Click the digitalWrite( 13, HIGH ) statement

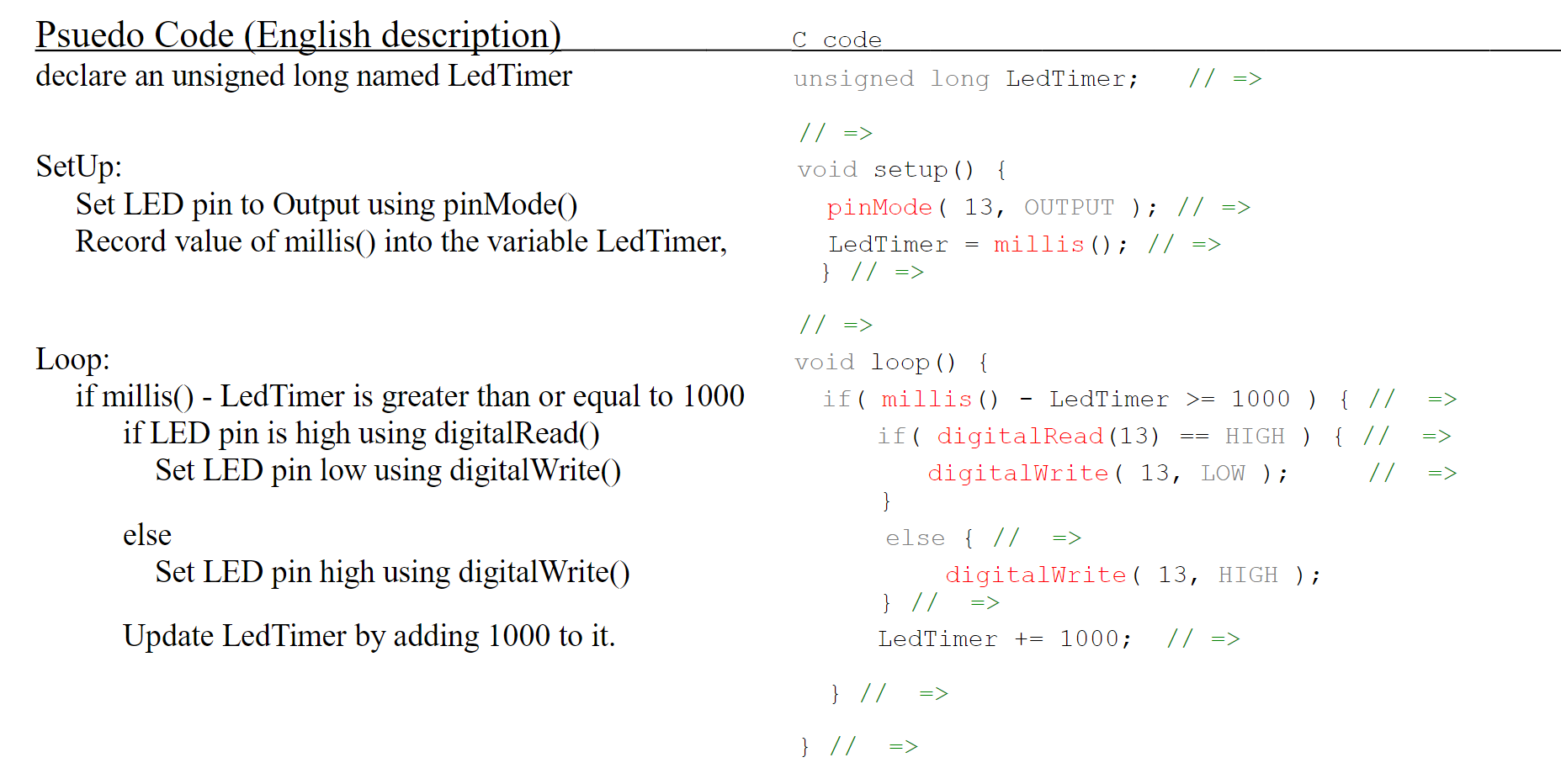(1130, 574)
